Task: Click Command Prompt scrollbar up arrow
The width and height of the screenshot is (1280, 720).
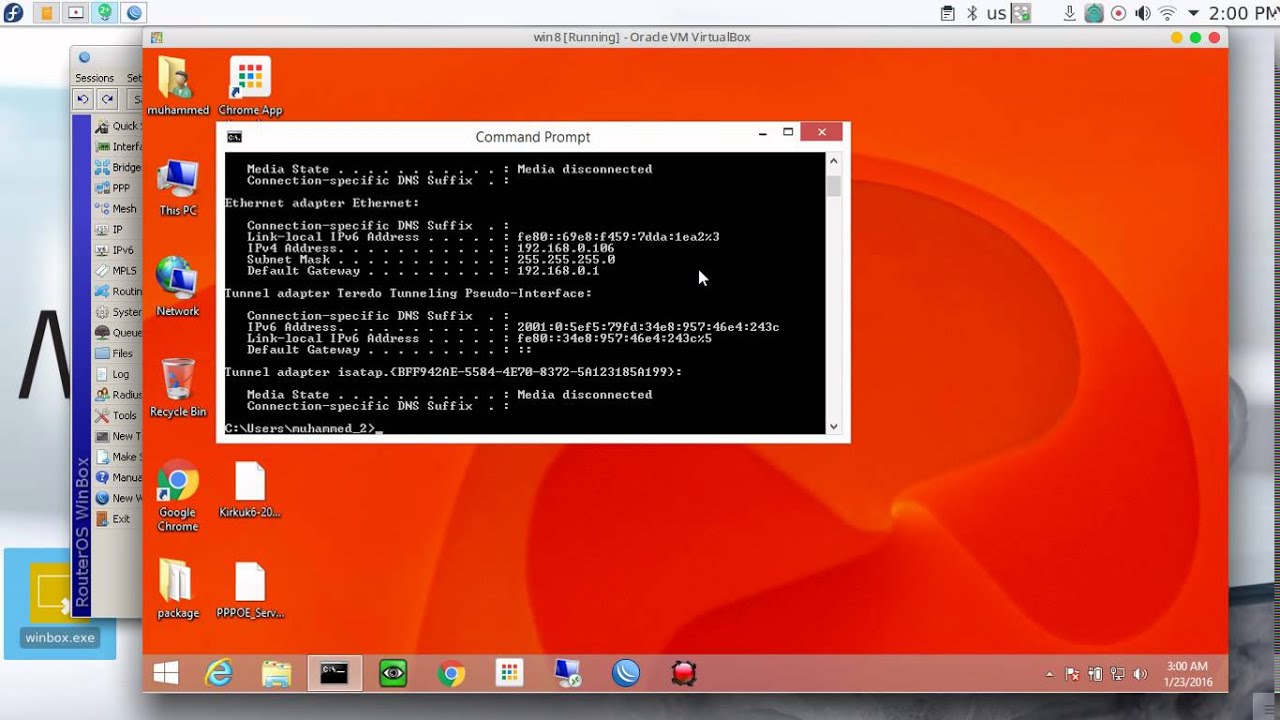Action: (x=833, y=162)
